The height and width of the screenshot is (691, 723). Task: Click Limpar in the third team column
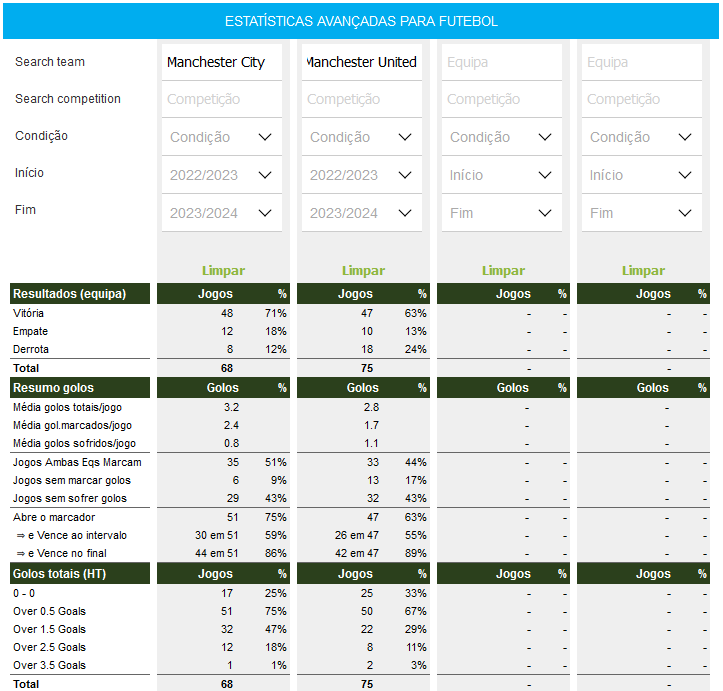click(x=504, y=271)
